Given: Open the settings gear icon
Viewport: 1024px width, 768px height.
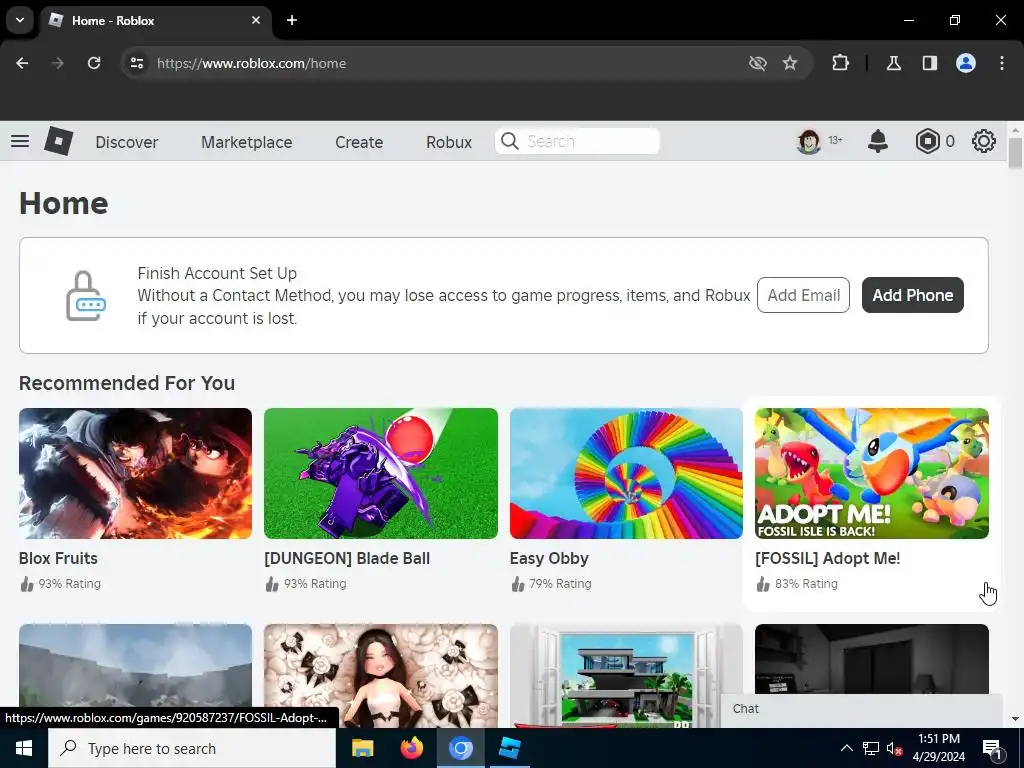Looking at the screenshot, I should click(x=984, y=141).
